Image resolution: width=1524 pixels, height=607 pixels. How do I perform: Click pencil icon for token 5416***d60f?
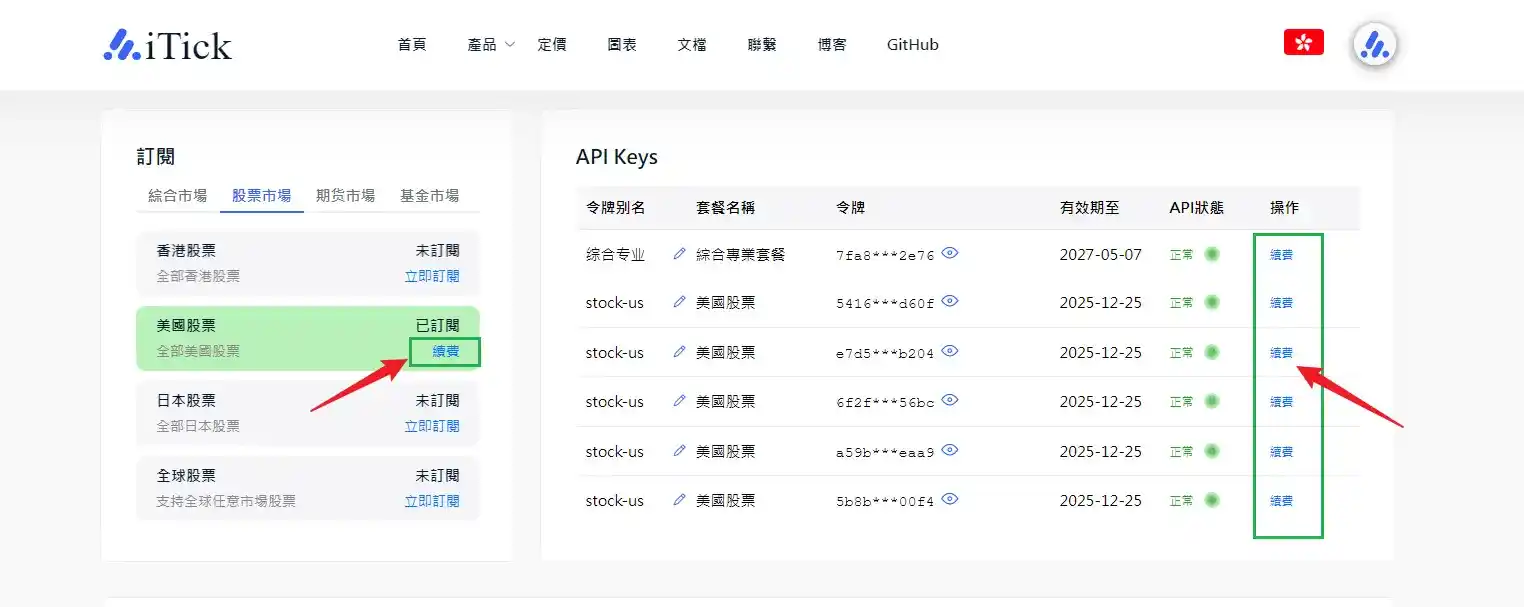click(679, 302)
